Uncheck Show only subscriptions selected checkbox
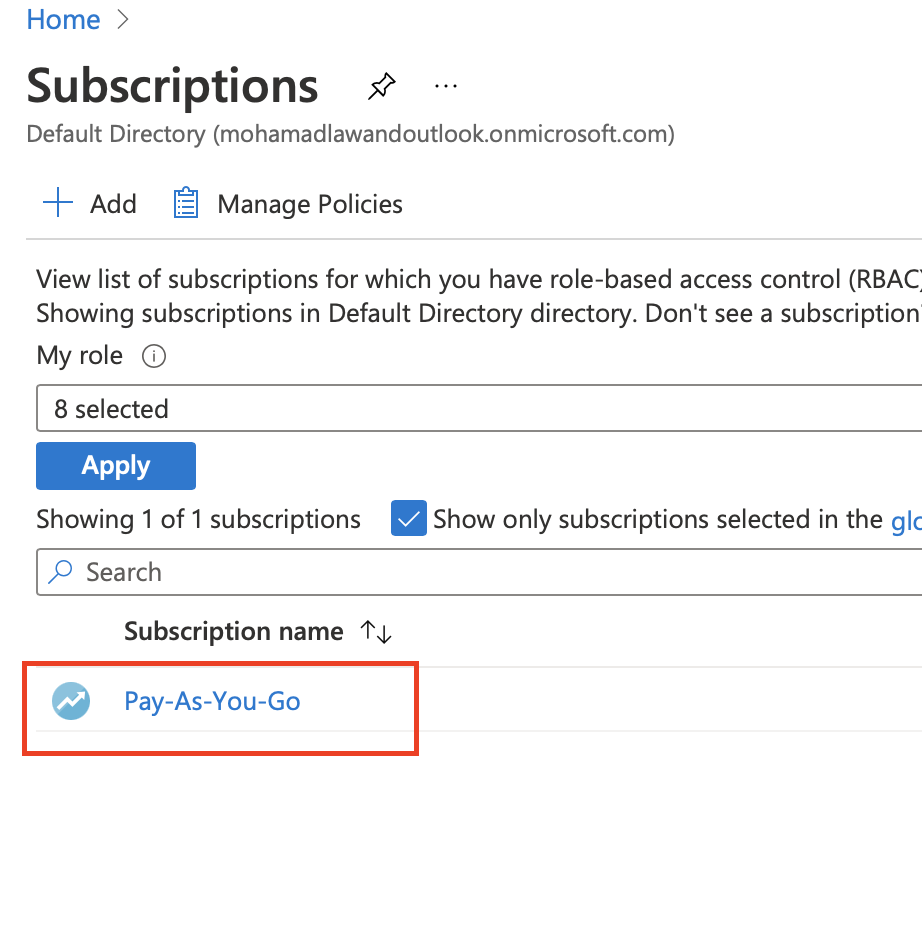Viewport: 922px width, 926px height. coord(409,519)
